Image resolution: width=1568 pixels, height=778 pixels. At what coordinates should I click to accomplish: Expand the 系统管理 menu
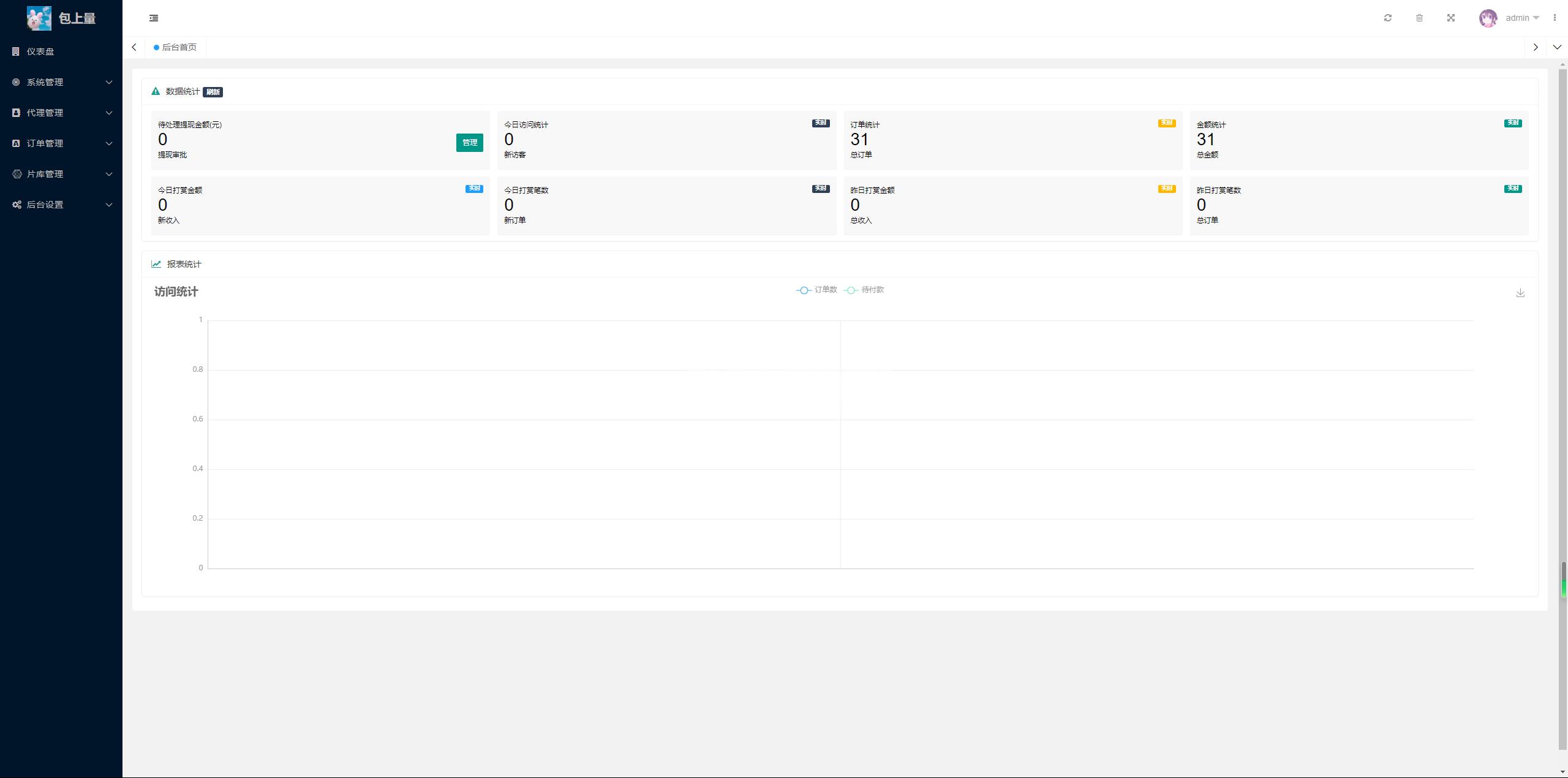pos(61,82)
